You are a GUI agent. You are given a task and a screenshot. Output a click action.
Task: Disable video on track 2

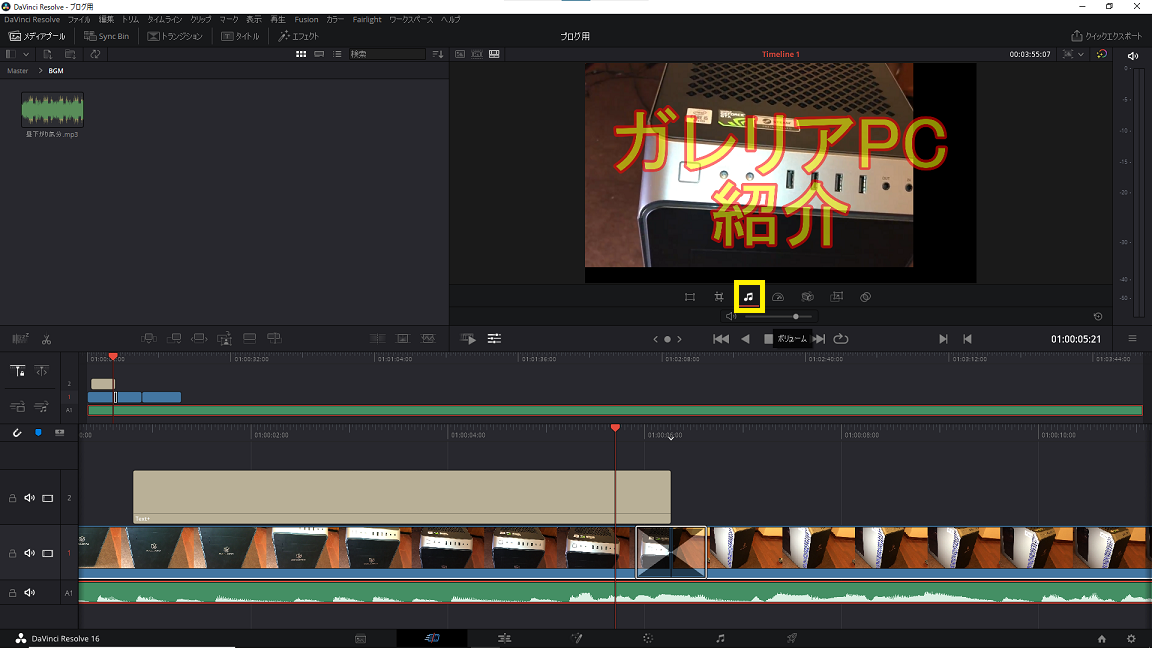click(48, 498)
